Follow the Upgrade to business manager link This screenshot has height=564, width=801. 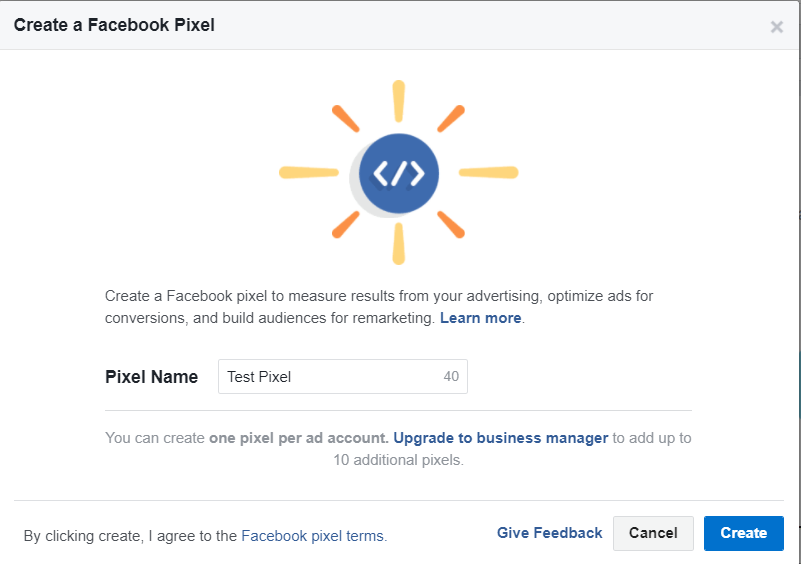click(x=501, y=438)
